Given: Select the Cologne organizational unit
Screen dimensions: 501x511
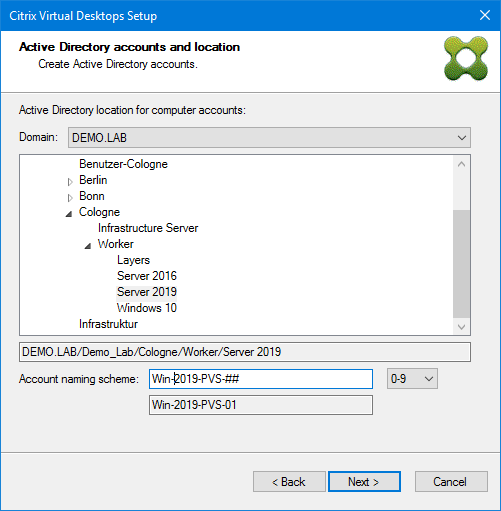Looking at the screenshot, I should 99,212.
